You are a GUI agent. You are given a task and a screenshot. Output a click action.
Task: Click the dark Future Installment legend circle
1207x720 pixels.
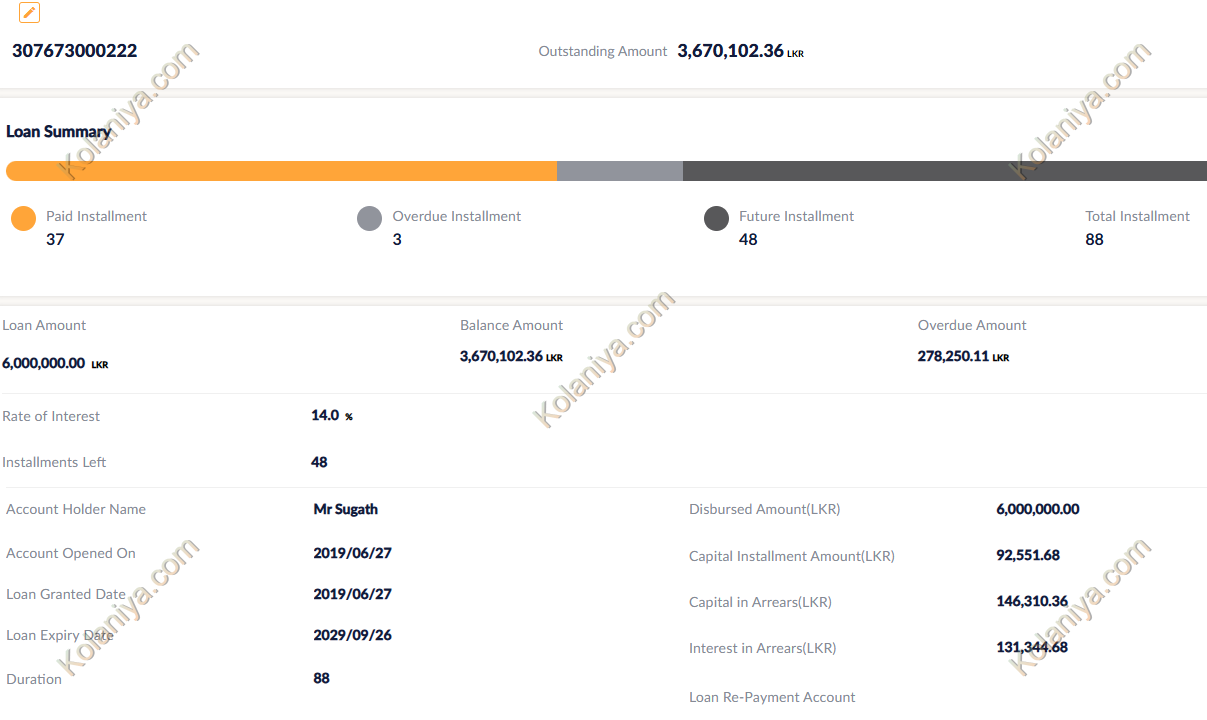[716, 219]
